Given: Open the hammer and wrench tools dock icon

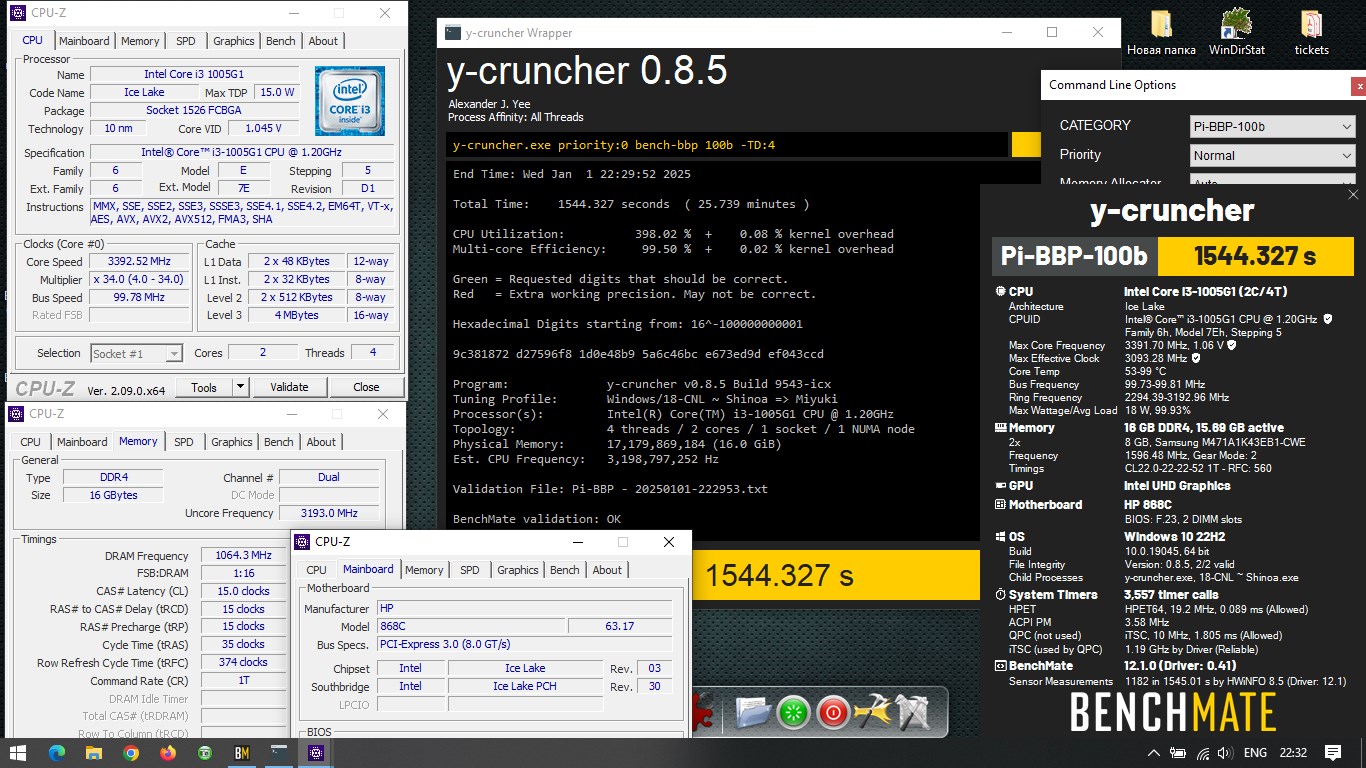Looking at the screenshot, I should pos(872,712).
